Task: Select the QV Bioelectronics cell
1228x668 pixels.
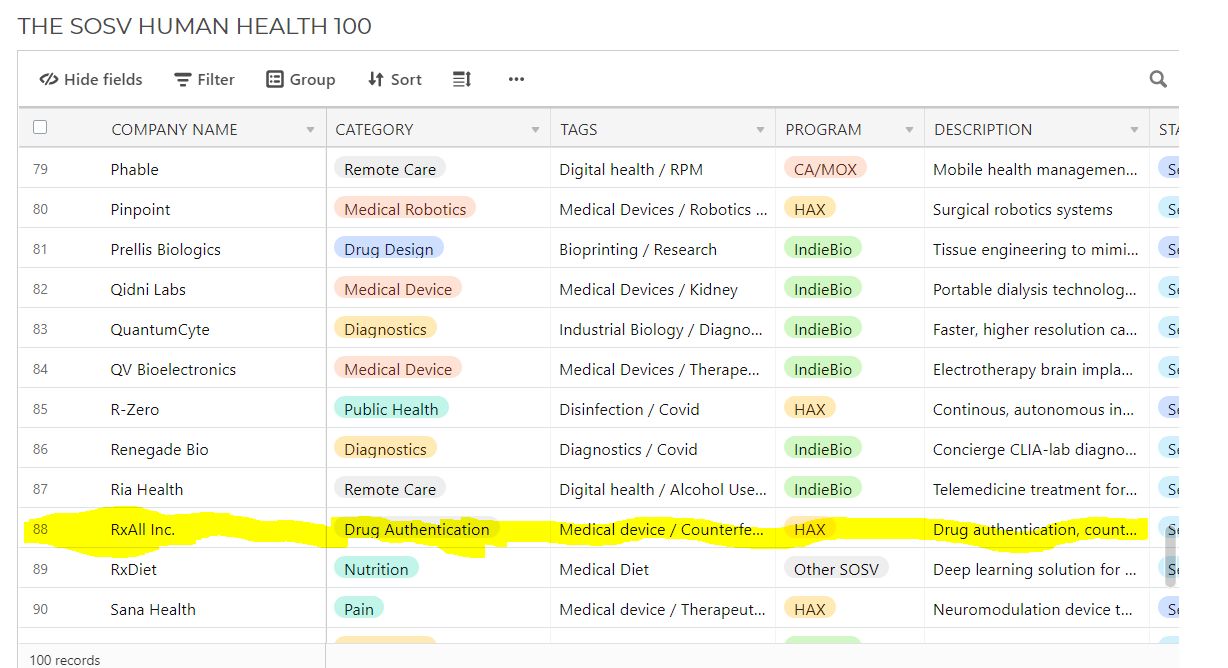Action: (x=214, y=369)
